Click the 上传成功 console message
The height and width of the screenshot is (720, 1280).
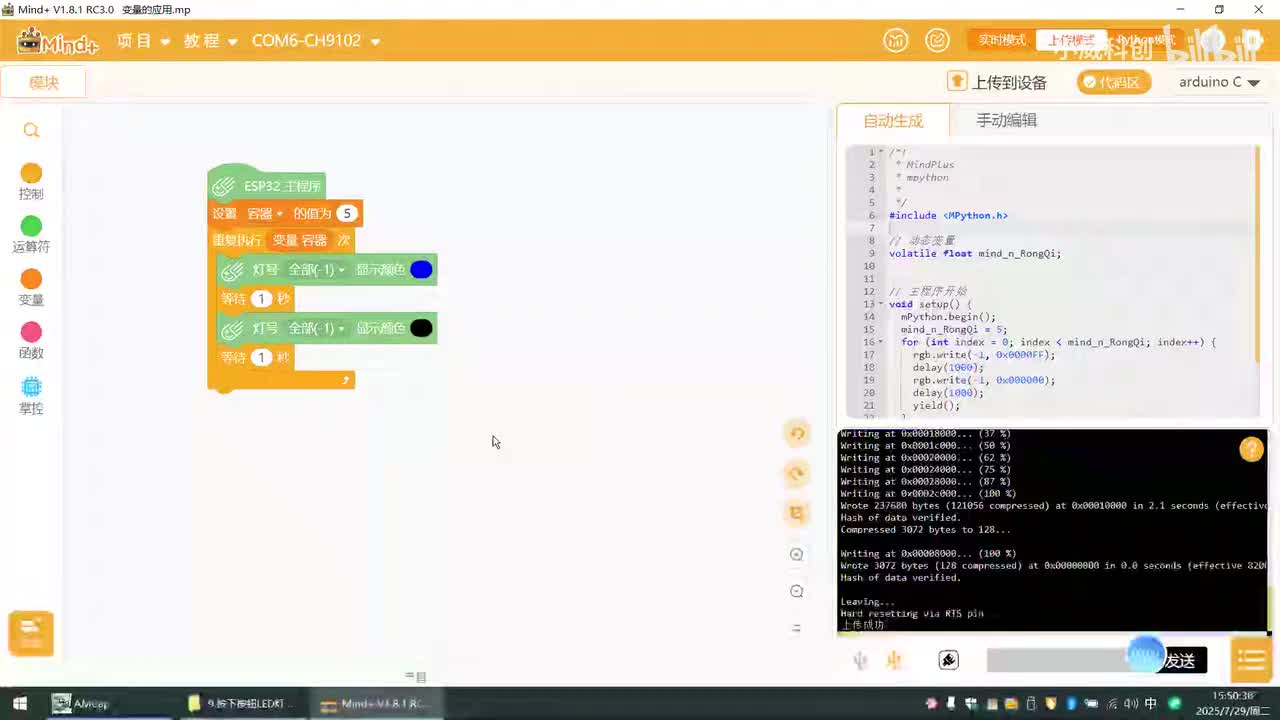click(x=863, y=625)
